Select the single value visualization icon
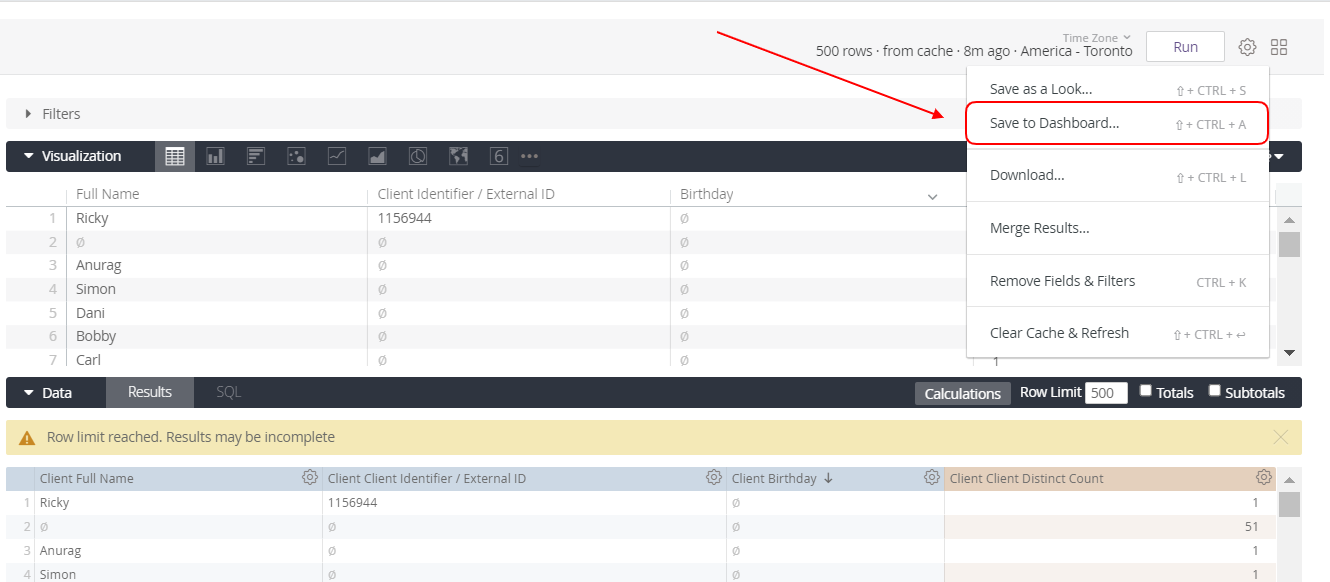The height and width of the screenshot is (582, 1330). pos(499,156)
